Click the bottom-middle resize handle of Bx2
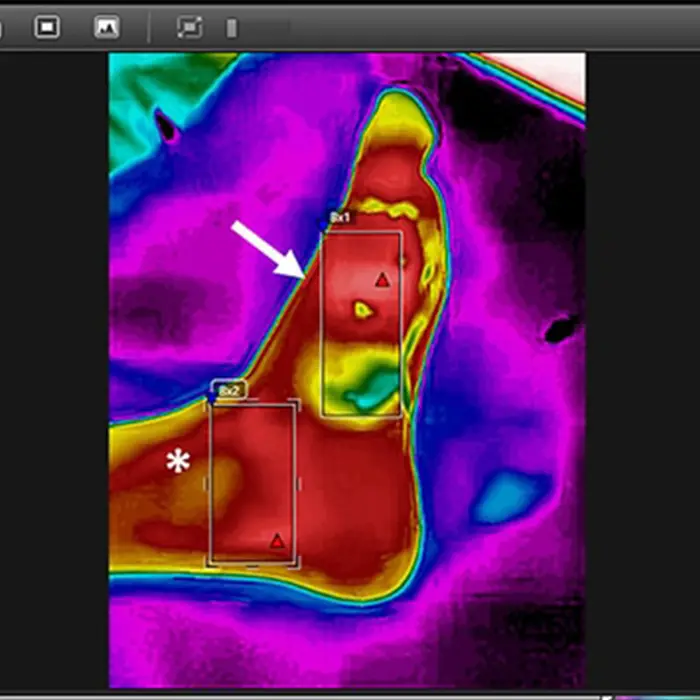The image size is (700, 700). pos(253,565)
